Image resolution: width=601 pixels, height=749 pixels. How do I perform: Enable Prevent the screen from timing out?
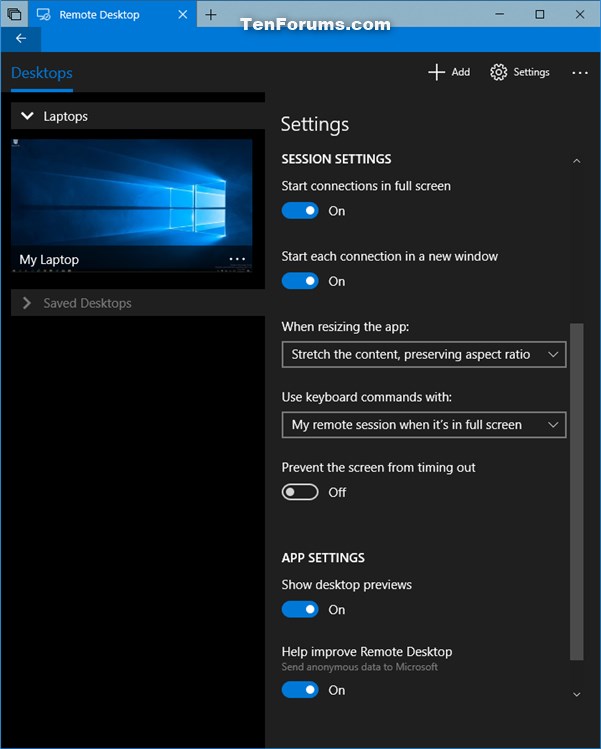coord(300,492)
